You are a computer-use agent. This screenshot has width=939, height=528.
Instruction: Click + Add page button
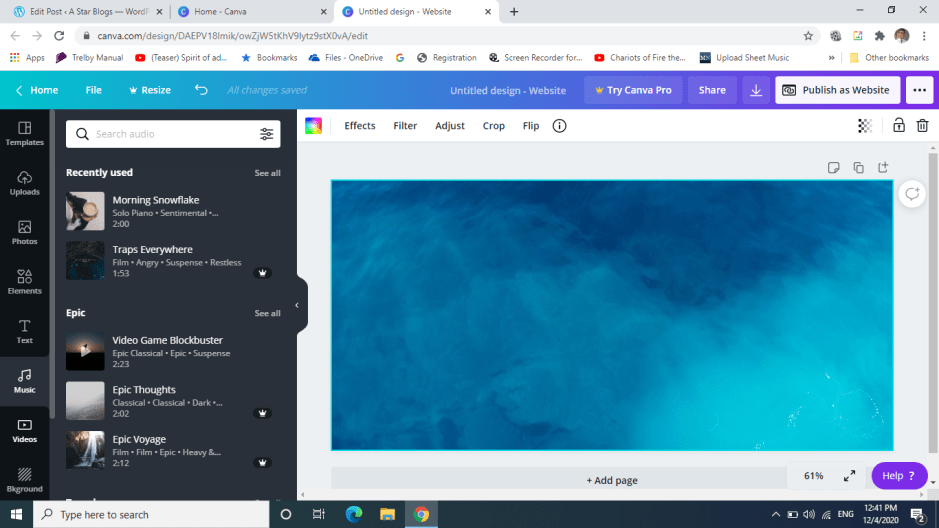coord(611,480)
